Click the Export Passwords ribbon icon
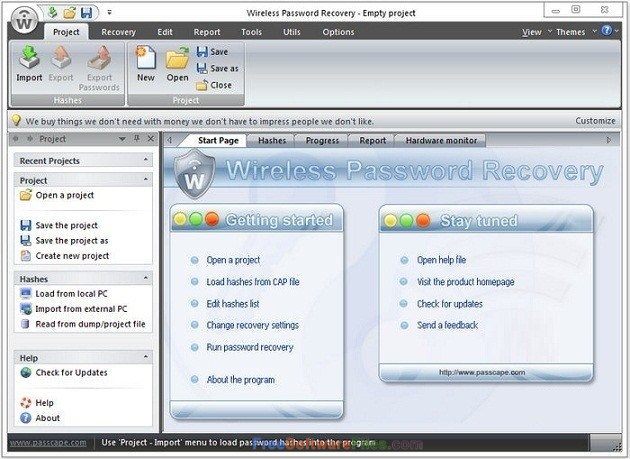 point(99,68)
